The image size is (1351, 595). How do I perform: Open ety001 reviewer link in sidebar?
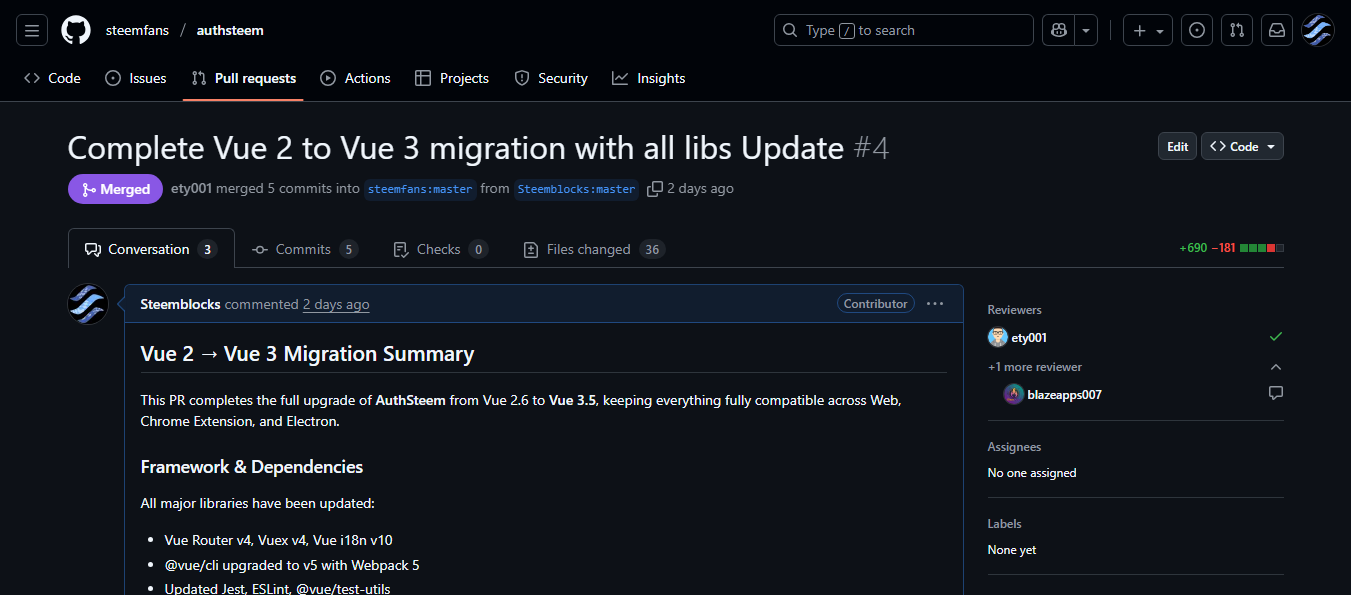click(x=1029, y=338)
